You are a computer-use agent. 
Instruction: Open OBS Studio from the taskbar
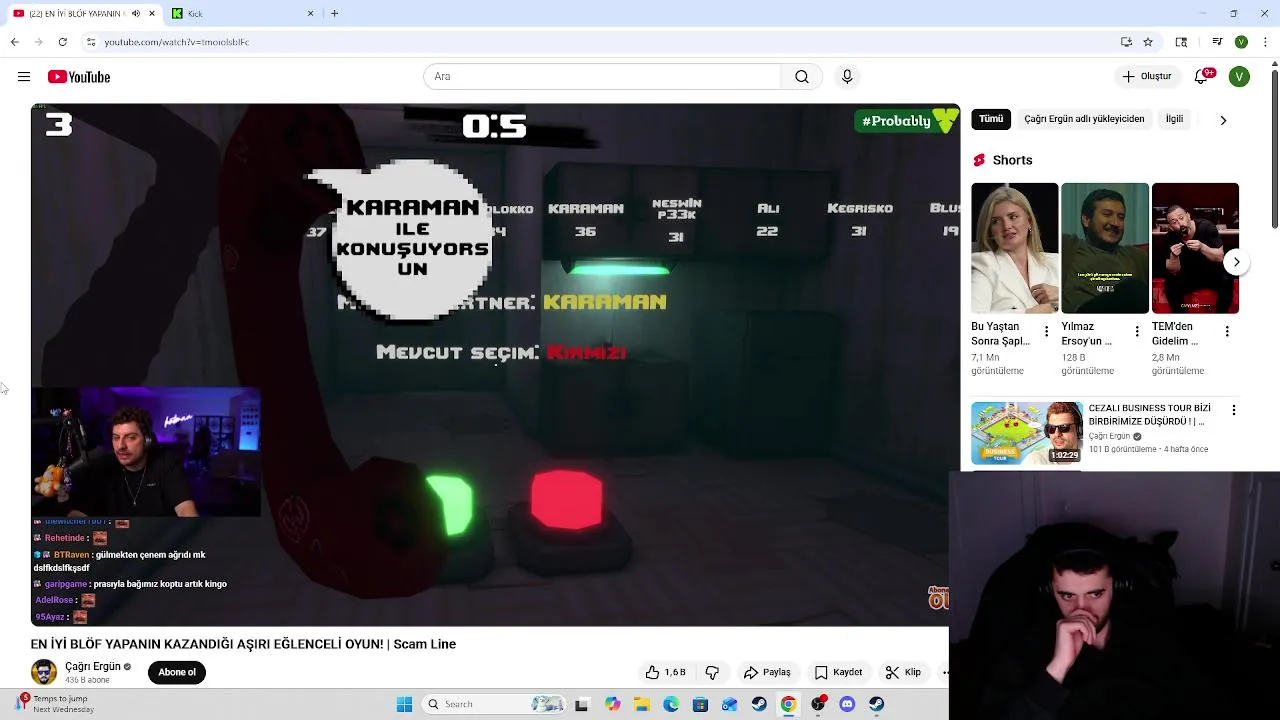(818, 704)
